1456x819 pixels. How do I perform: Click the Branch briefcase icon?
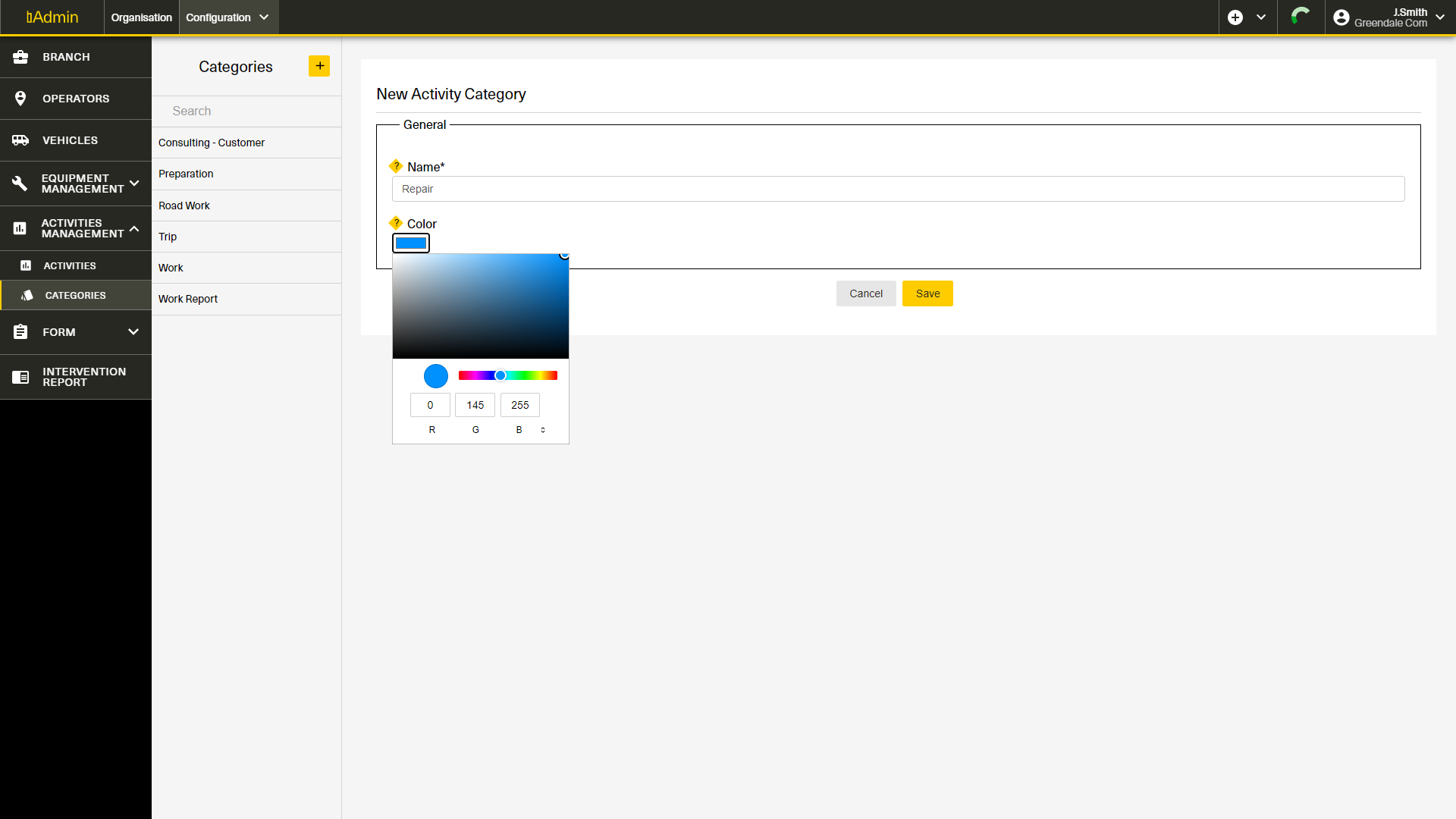tap(20, 57)
